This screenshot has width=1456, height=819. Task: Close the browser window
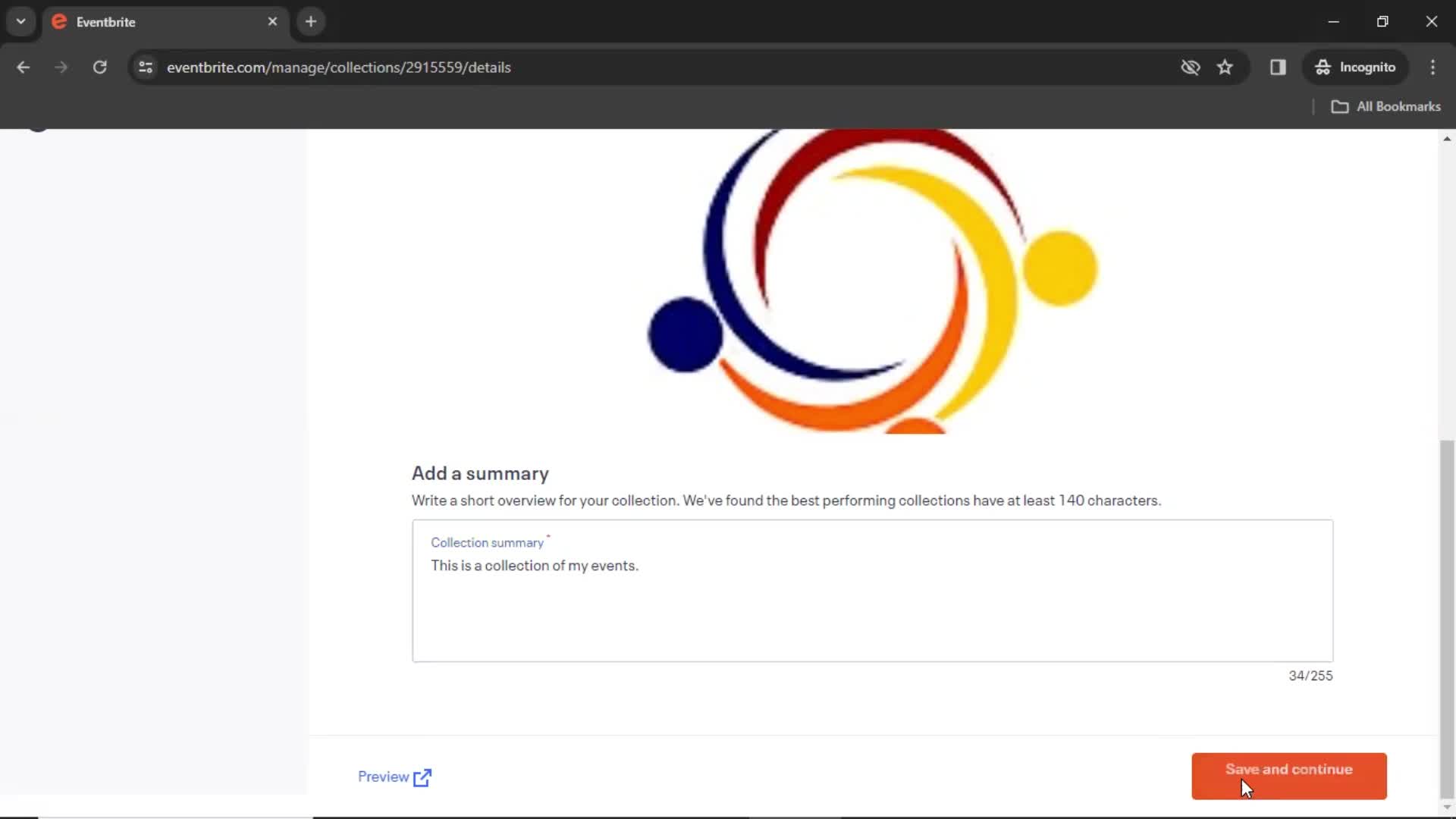coord(1431,21)
